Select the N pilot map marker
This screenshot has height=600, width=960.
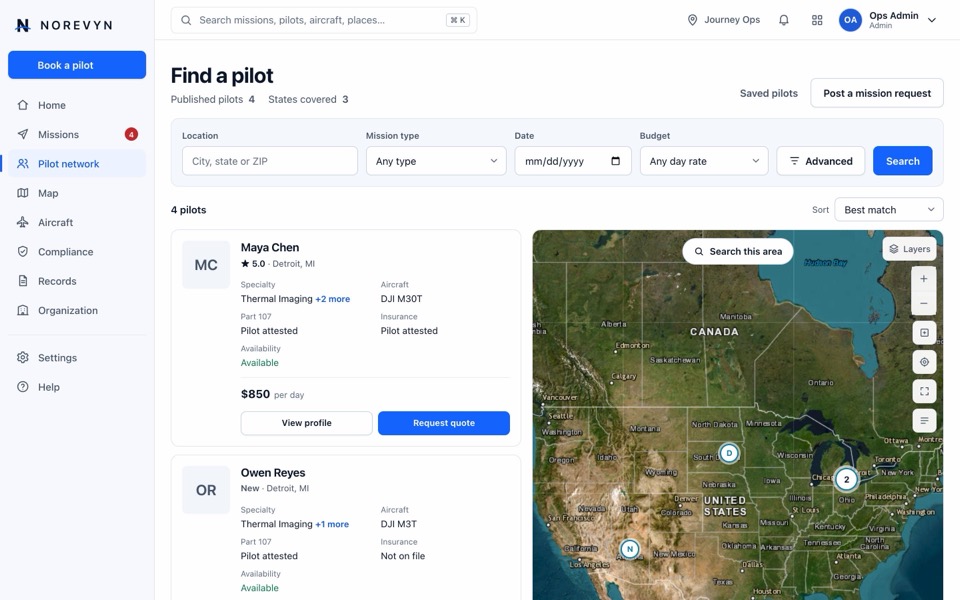click(x=629, y=549)
